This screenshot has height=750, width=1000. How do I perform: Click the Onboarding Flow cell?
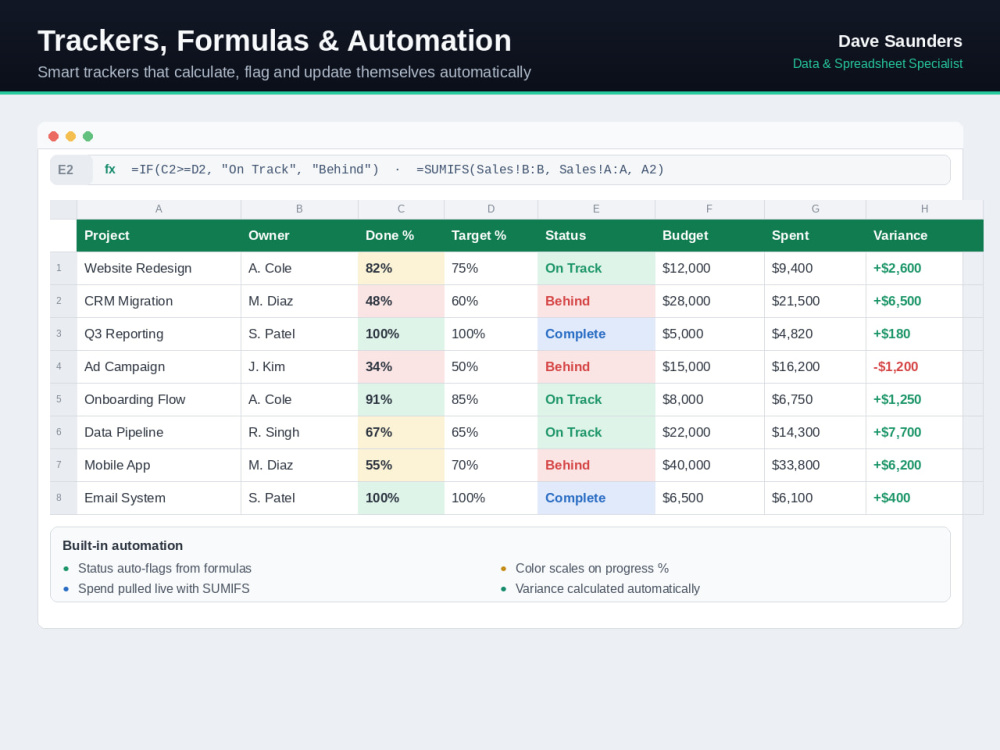point(159,399)
